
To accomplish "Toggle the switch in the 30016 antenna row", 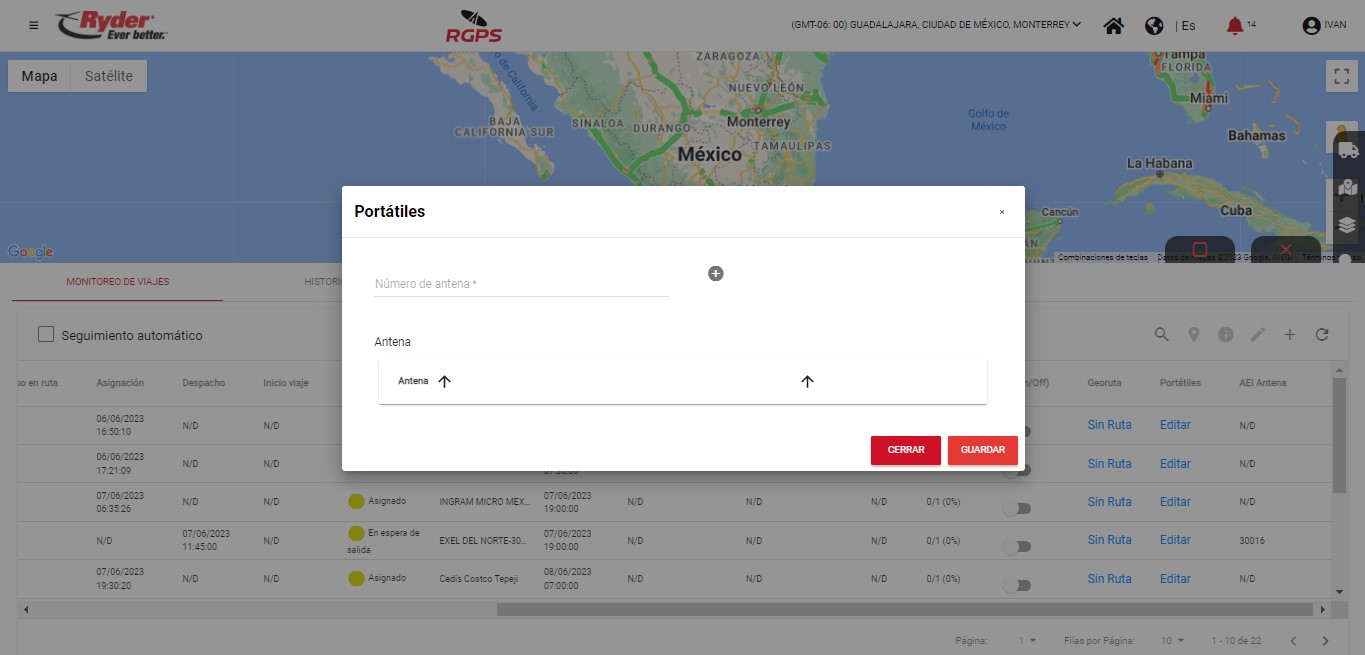I will [x=1017, y=547].
